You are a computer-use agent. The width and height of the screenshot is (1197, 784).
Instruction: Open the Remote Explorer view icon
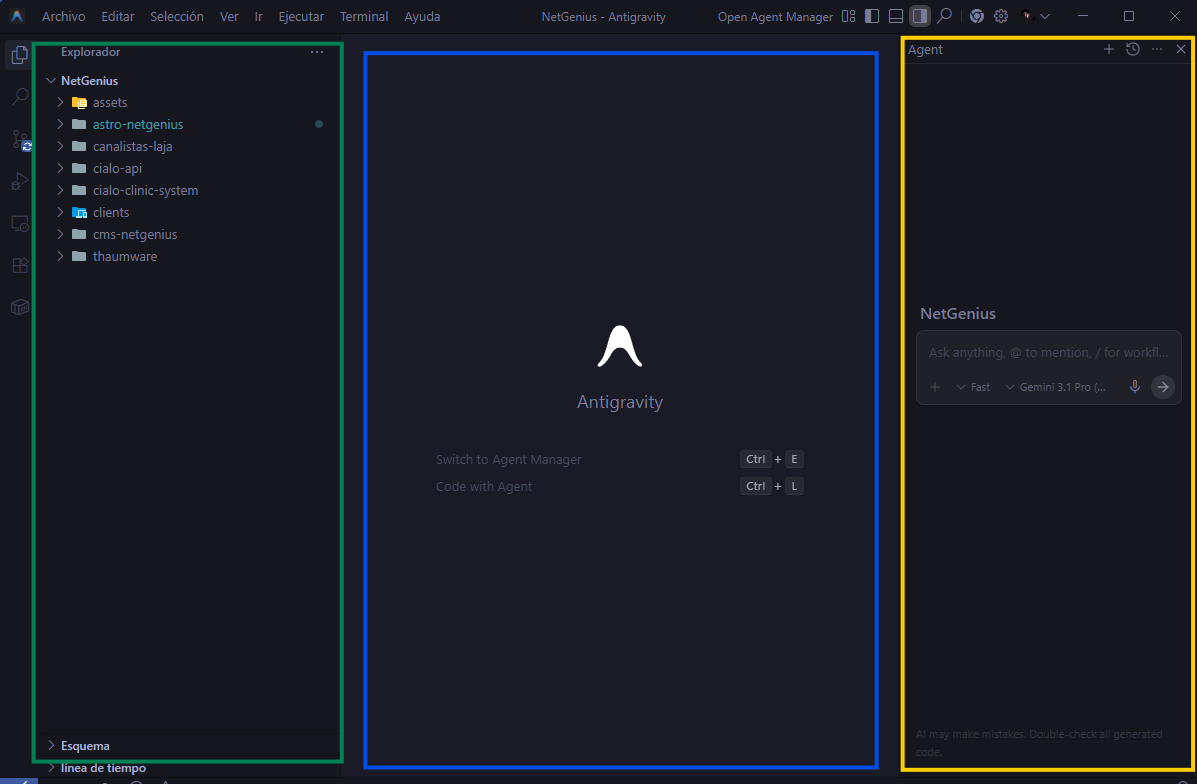[x=19, y=223]
